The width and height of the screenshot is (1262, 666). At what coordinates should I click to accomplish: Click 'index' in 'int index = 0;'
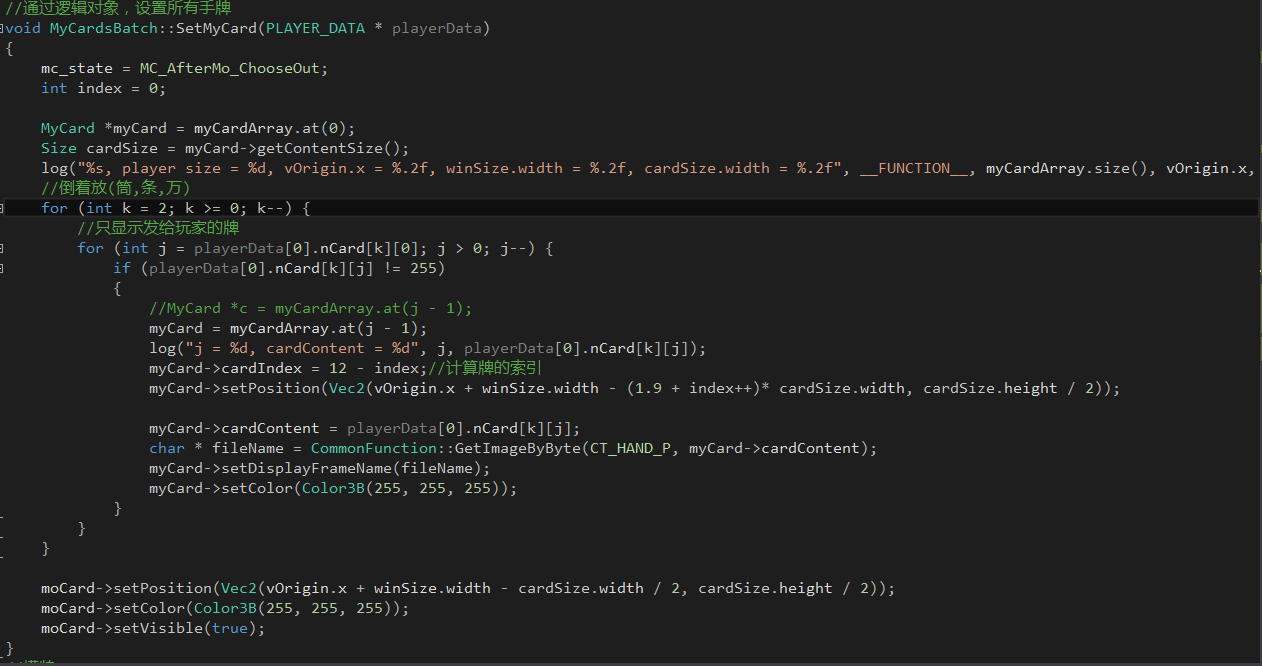(99, 88)
